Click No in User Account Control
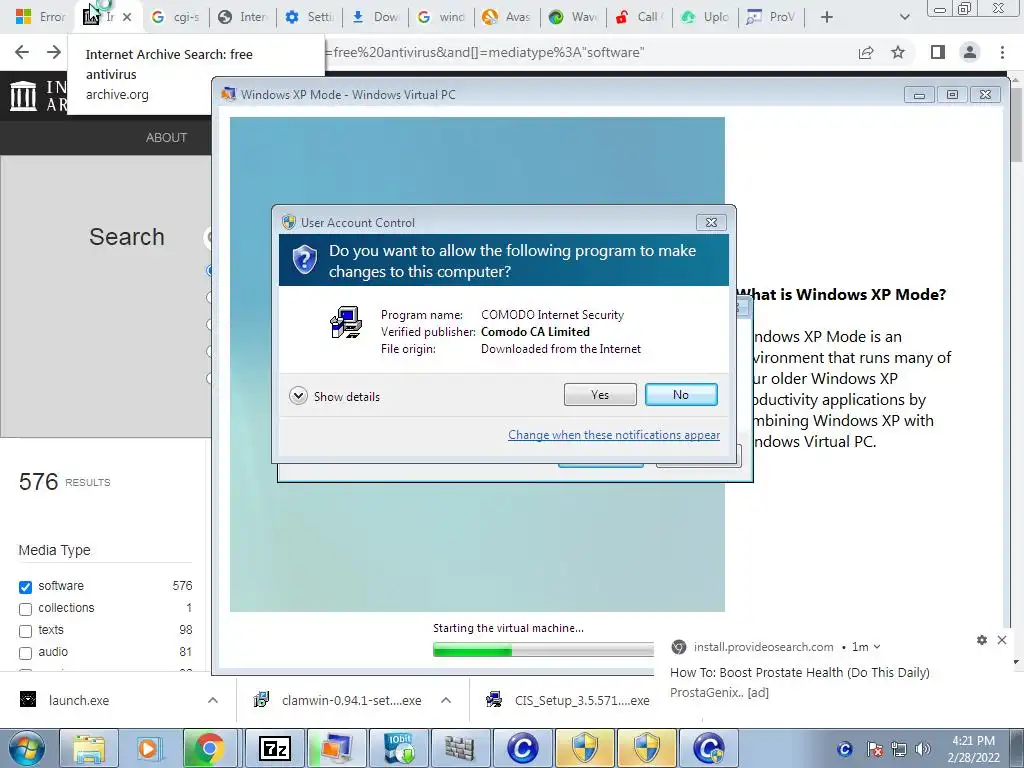Screen dimensions: 1024x768 point(681,394)
